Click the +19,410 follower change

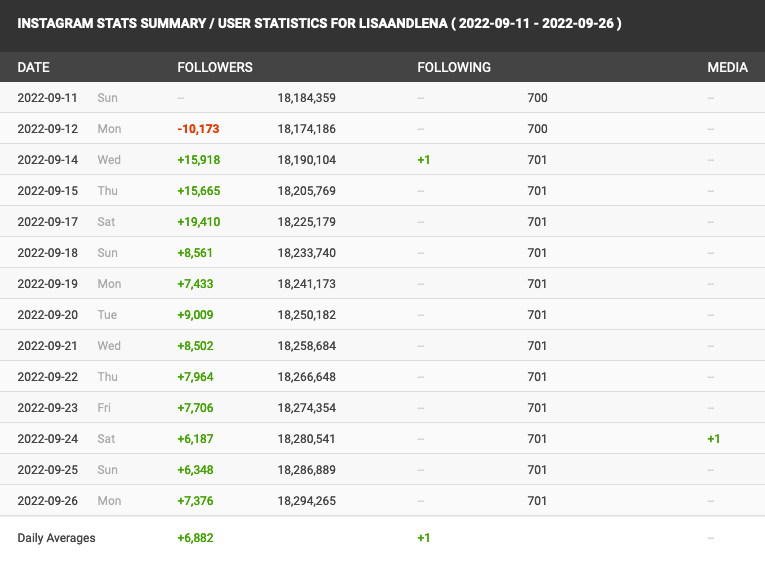pos(199,222)
